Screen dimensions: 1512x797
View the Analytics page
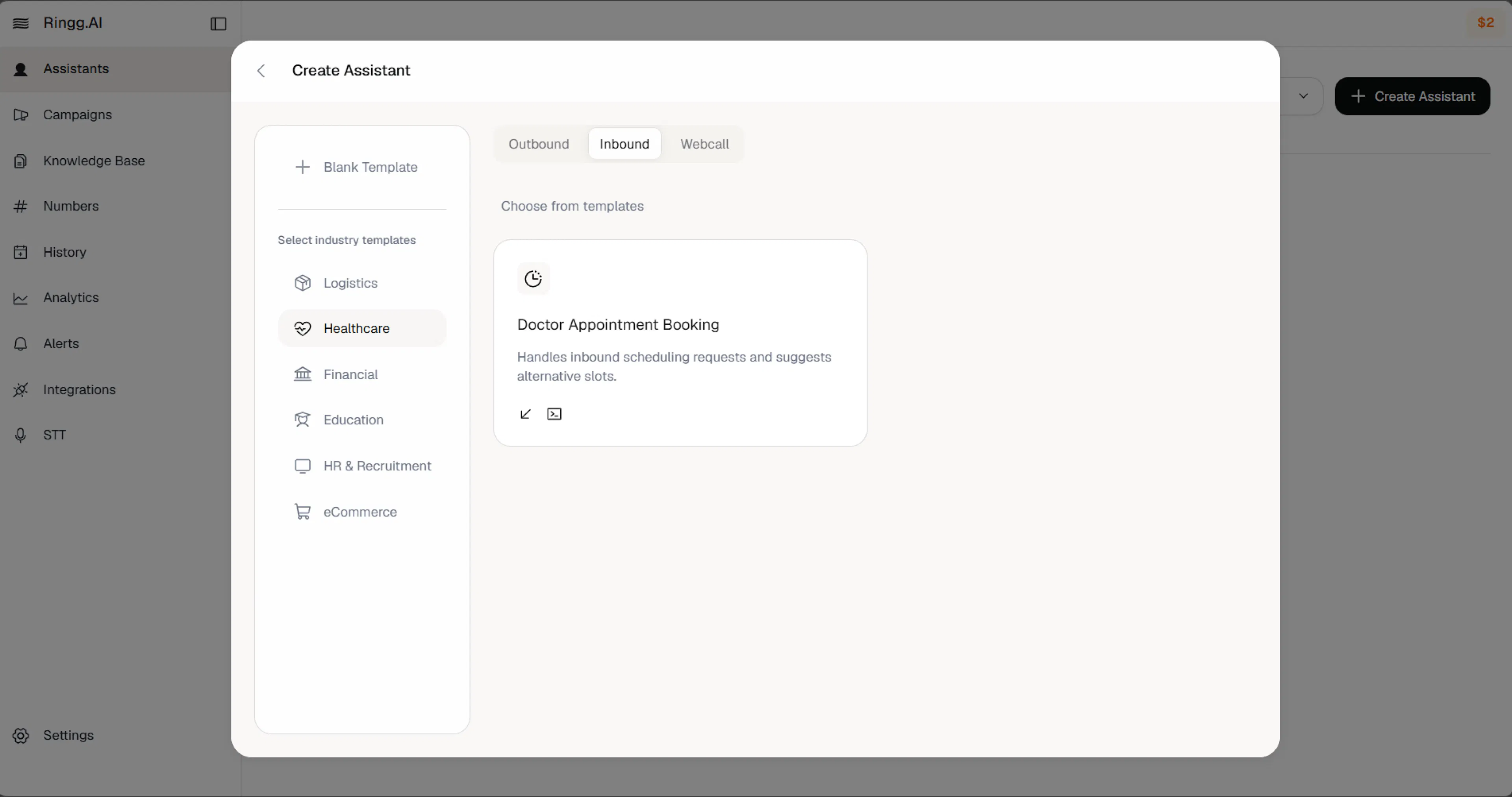[116, 298]
